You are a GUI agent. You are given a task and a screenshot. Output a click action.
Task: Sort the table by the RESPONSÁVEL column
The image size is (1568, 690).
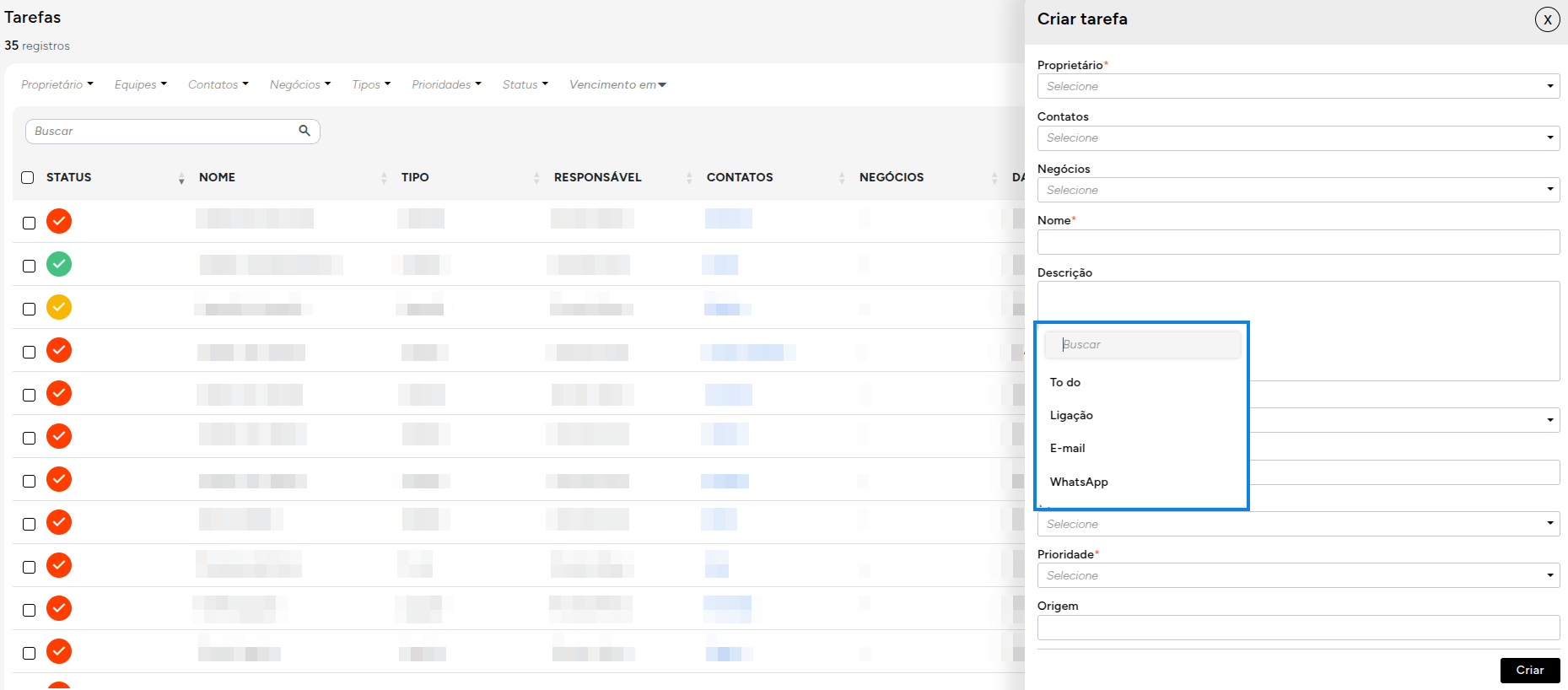(689, 178)
